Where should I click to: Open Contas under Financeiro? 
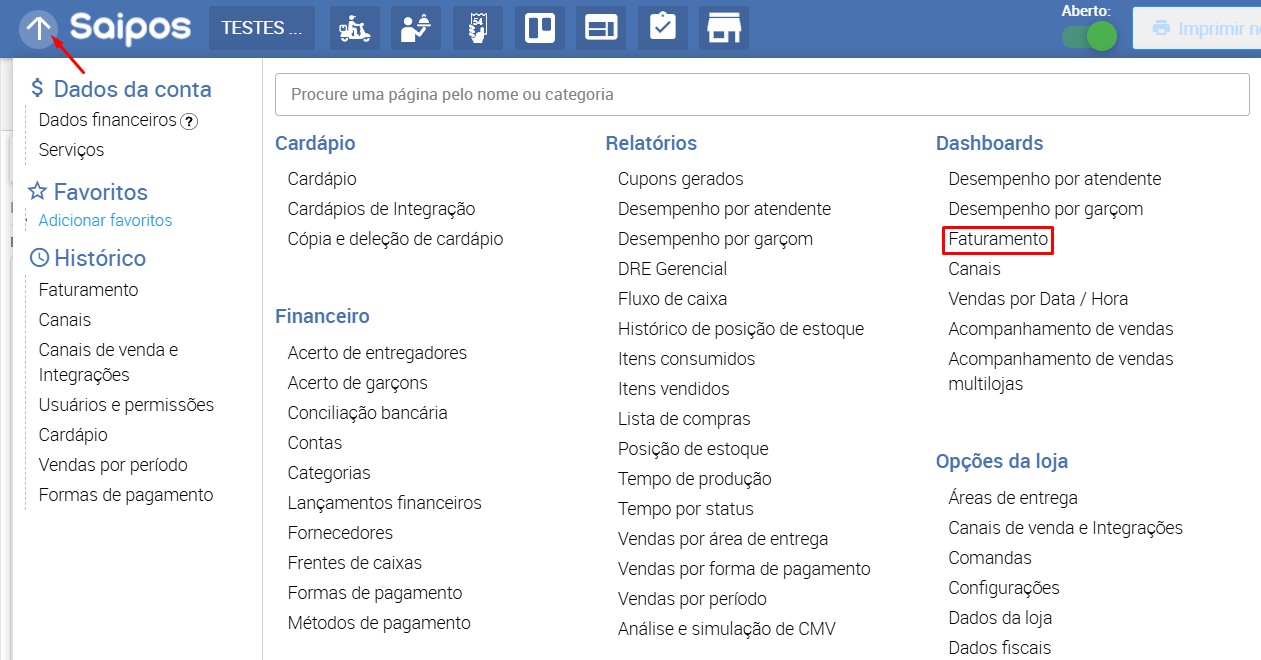[x=314, y=443]
